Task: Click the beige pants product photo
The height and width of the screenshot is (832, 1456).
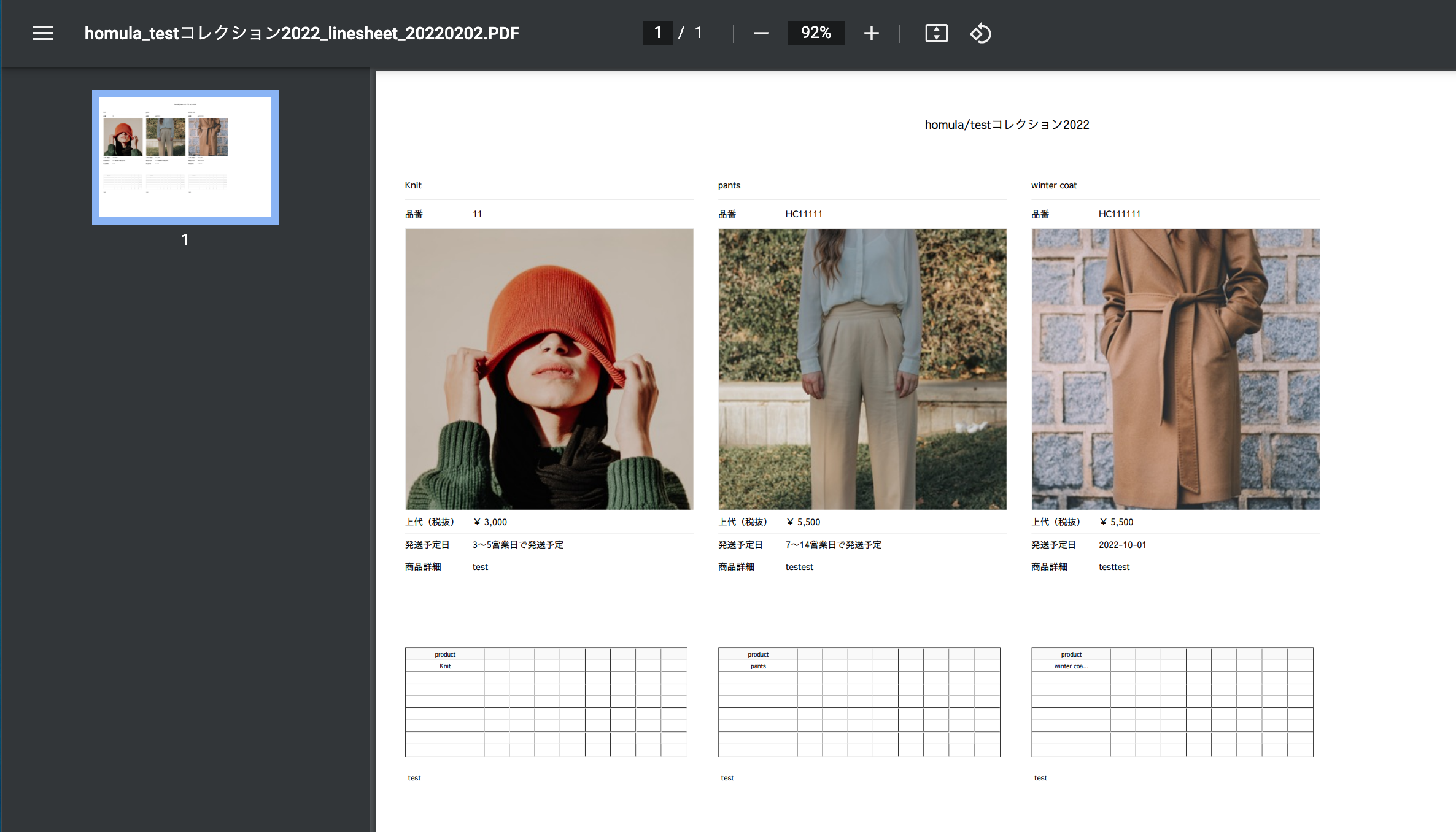Action: 862,369
